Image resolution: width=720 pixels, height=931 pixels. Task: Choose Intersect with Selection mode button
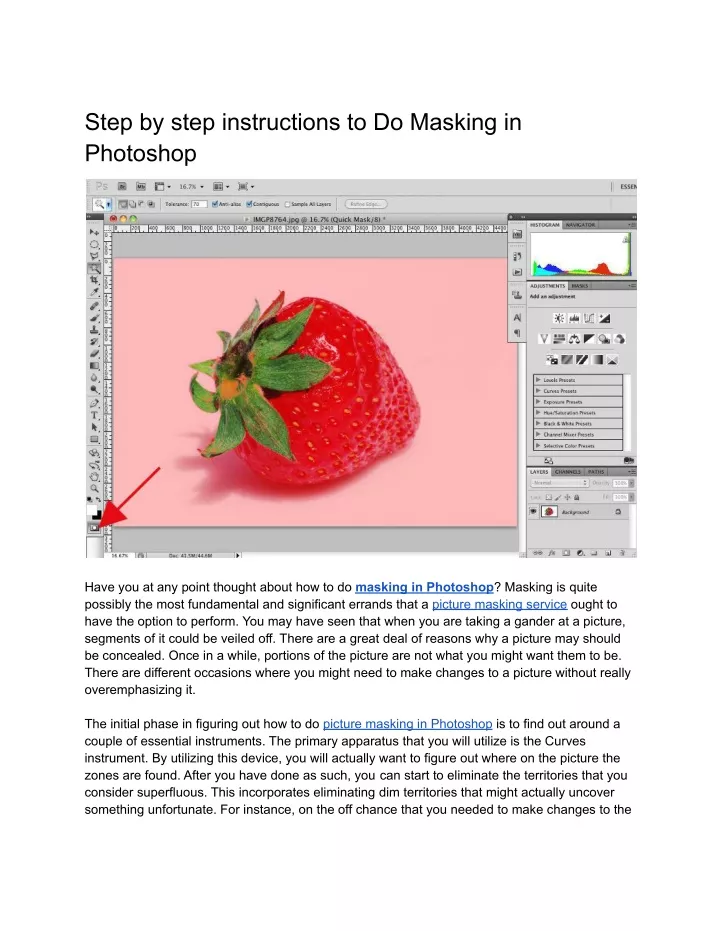151,204
